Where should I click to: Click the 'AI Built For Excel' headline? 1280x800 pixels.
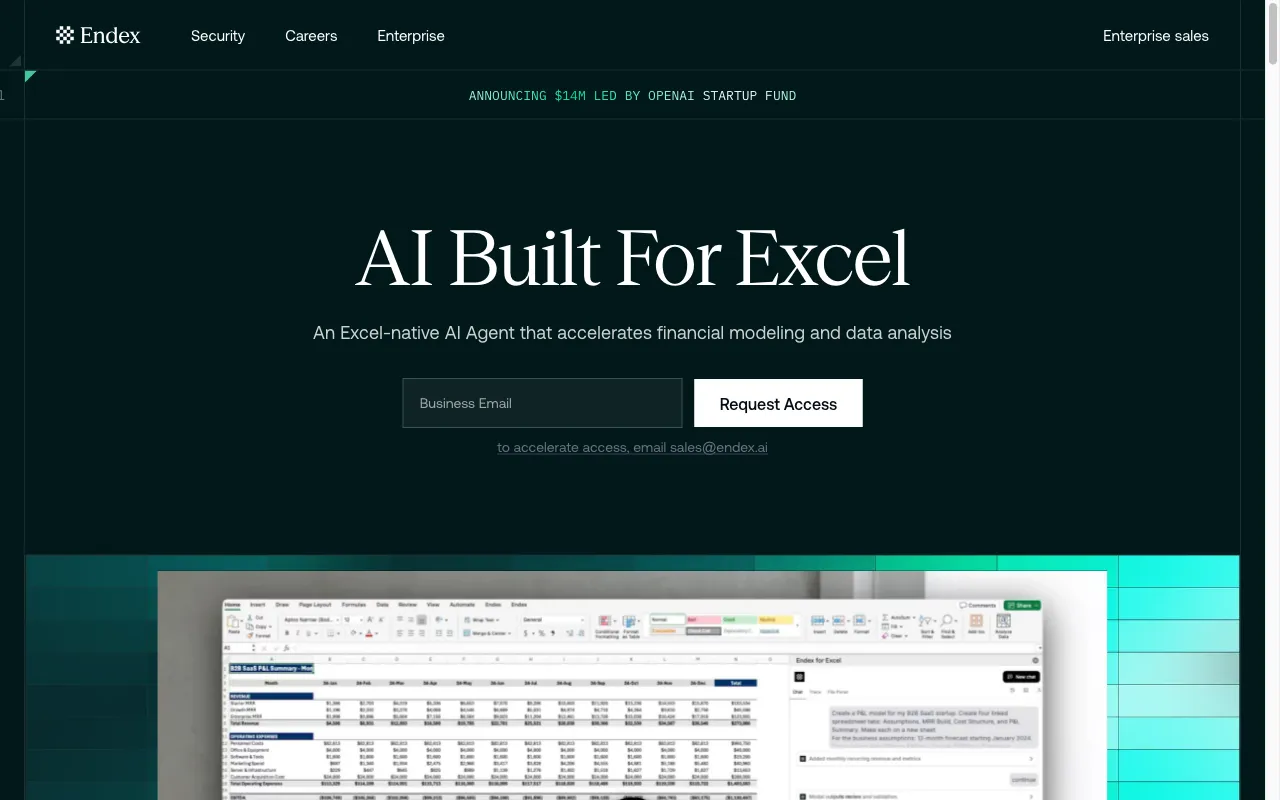(632, 259)
